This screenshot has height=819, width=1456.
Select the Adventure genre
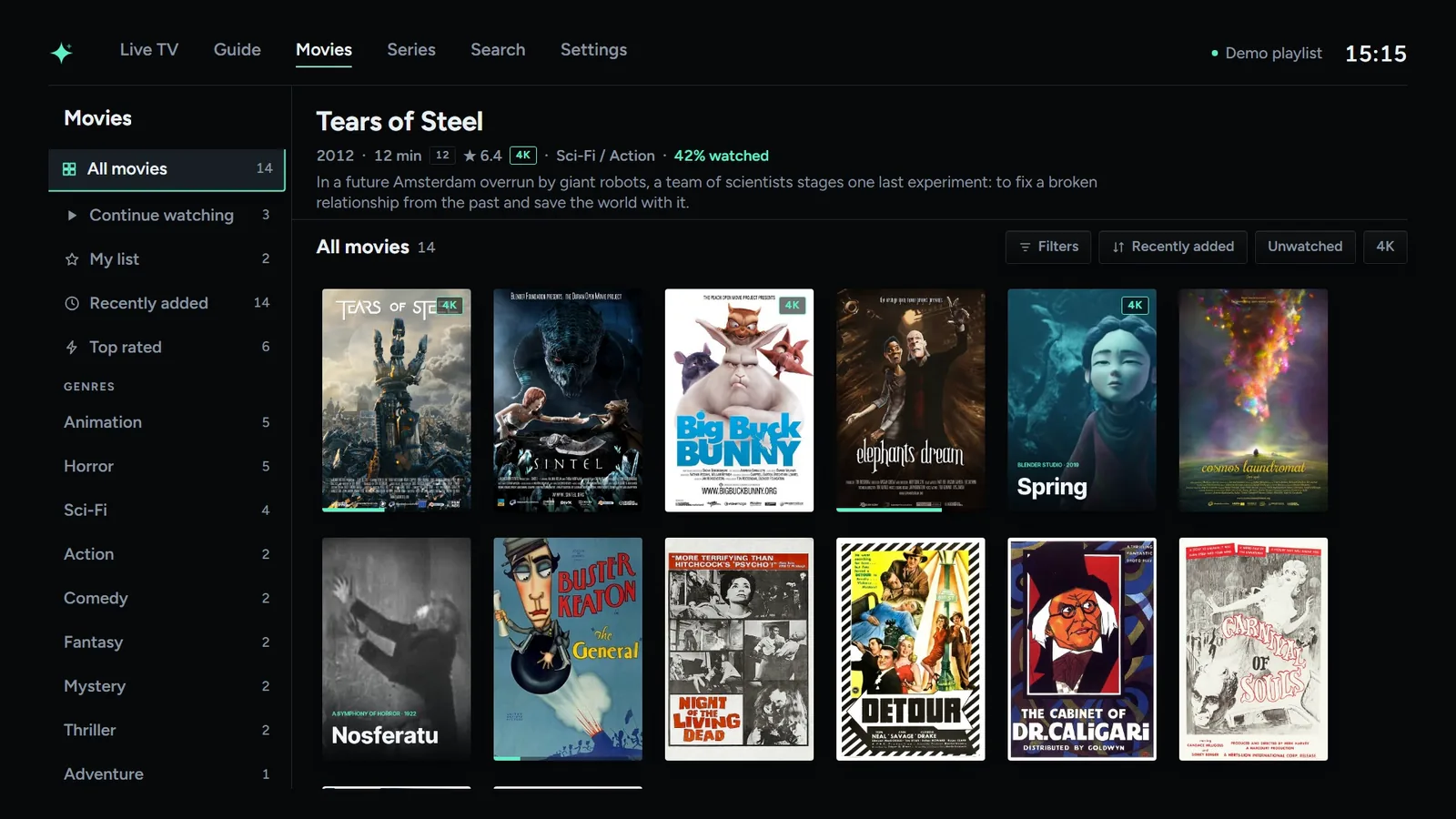pyautogui.click(x=167, y=774)
